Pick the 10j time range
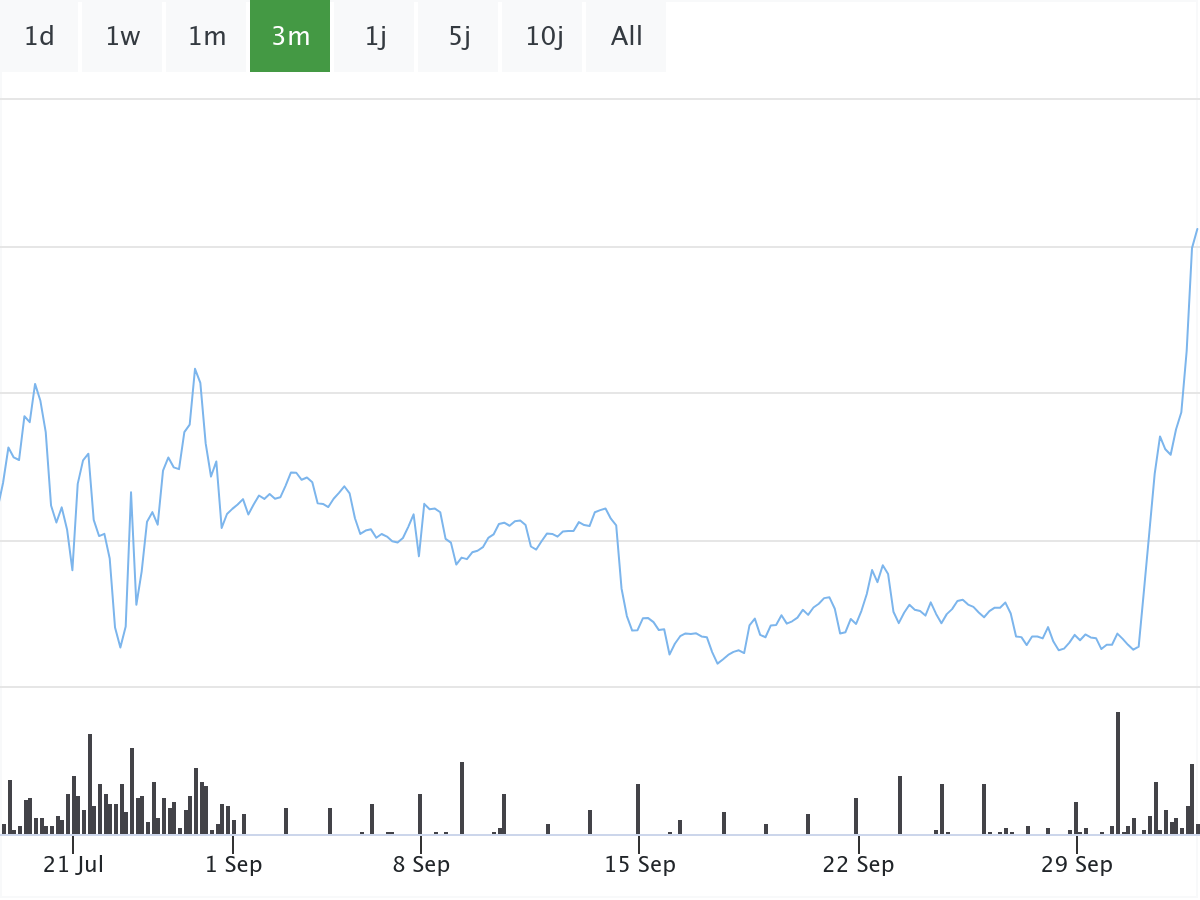Screen dimensions: 1200x900 tap(543, 37)
